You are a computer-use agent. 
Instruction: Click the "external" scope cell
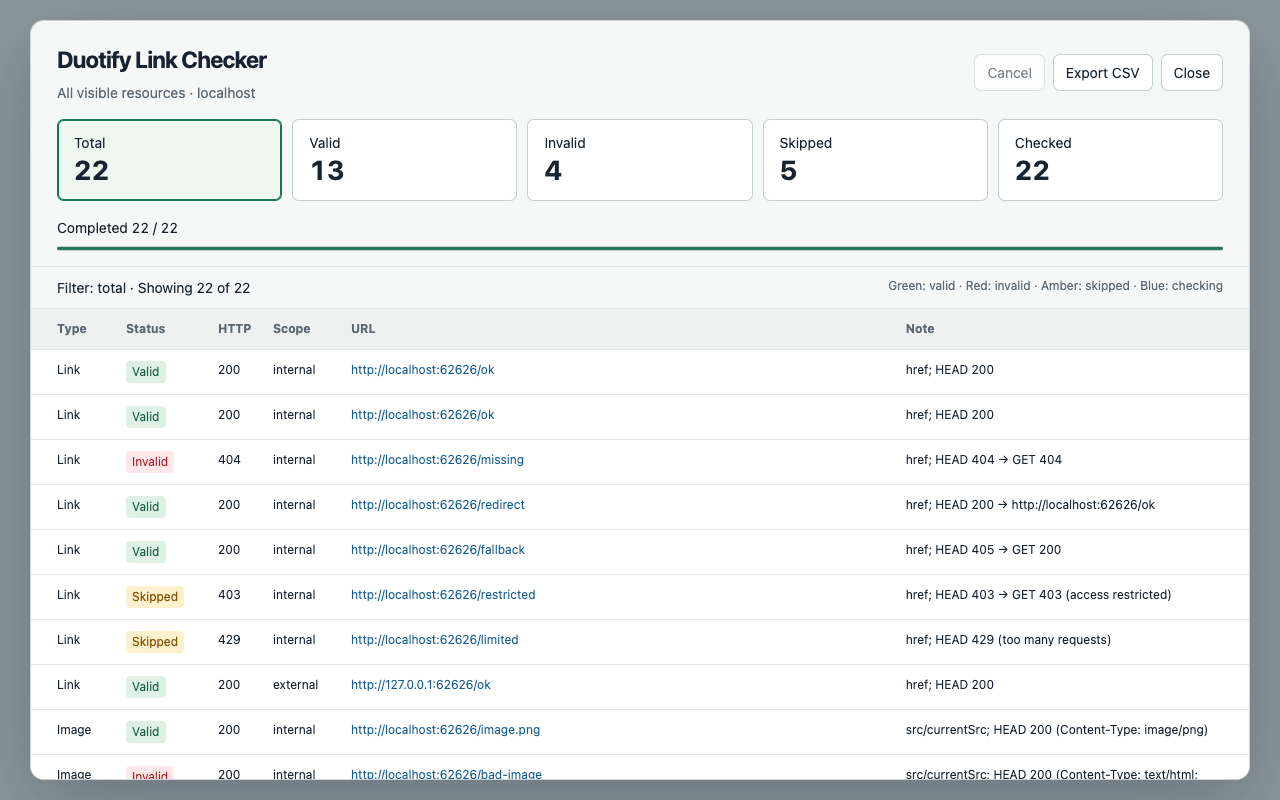click(x=295, y=685)
